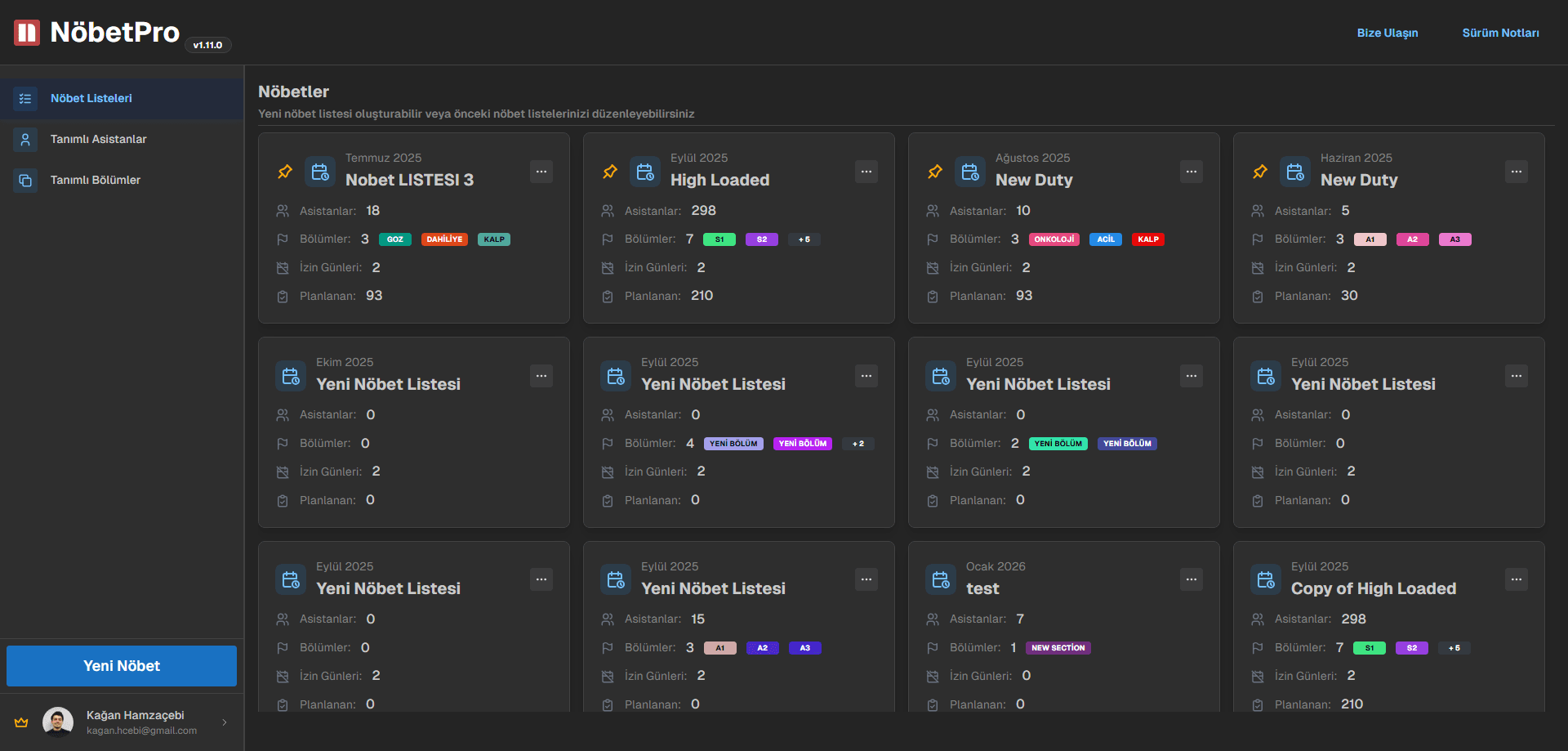The height and width of the screenshot is (751, 1568).
Task: Click the crown icon beside user avatar
Action: (21, 722)
